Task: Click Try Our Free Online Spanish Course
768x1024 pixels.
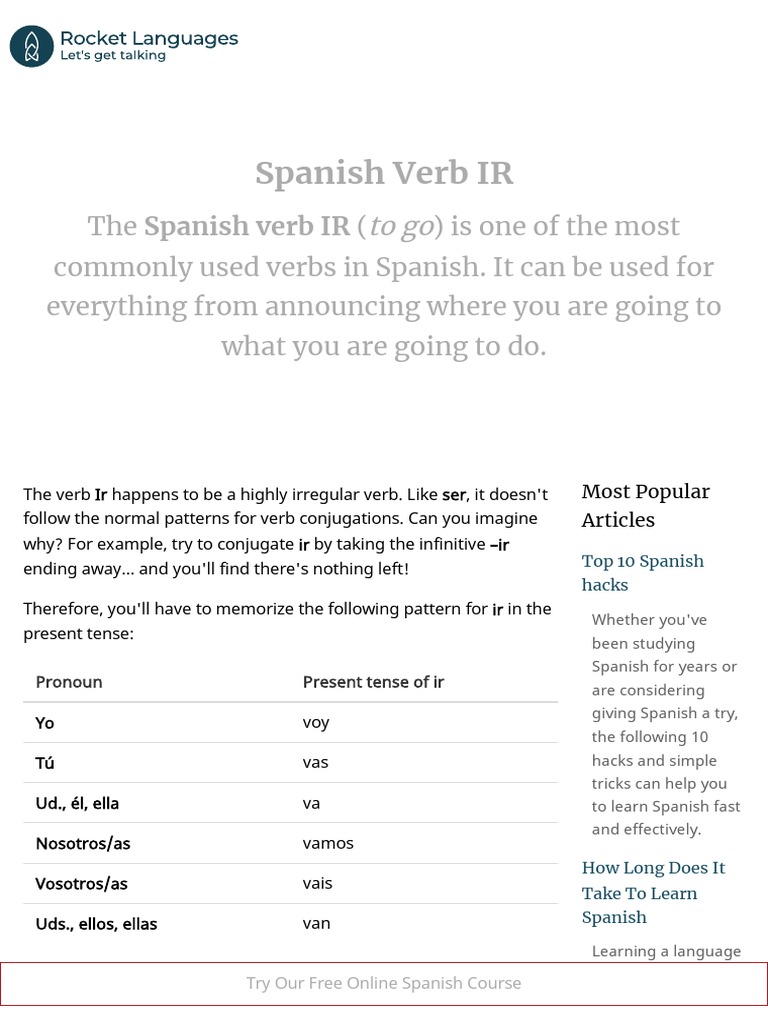Action: (x=384, y=983)
